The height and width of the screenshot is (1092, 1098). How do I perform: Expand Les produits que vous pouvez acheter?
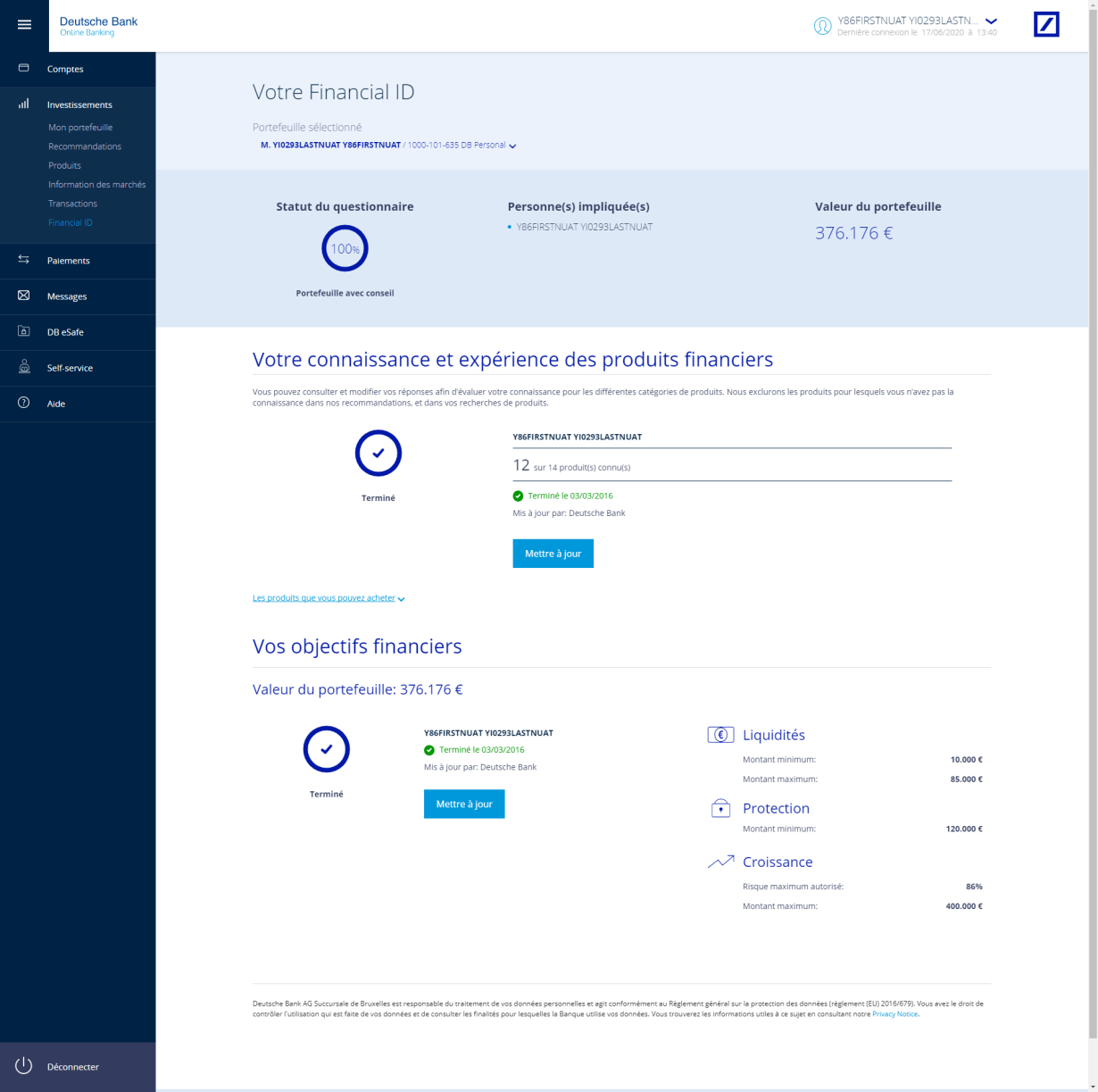[329, 598]
